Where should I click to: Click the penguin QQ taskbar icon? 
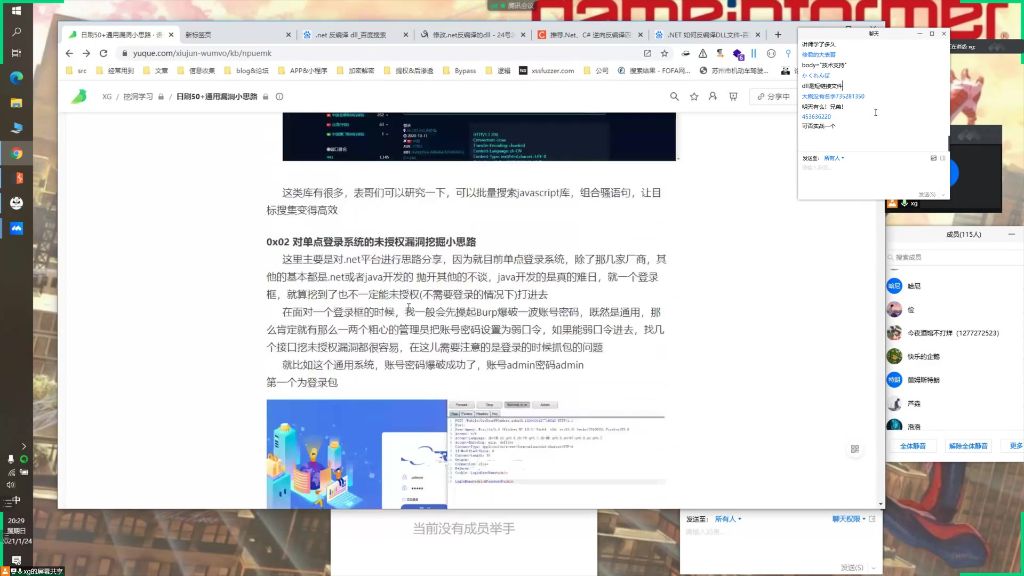[16, 203]
